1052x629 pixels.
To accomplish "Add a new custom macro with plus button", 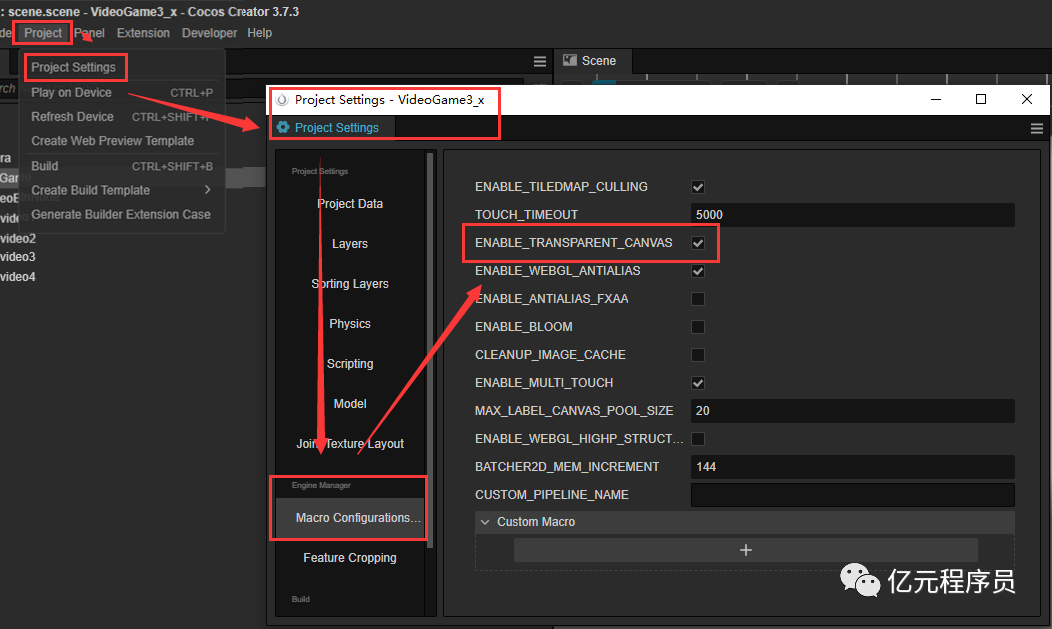I will (x=745, y=550).
